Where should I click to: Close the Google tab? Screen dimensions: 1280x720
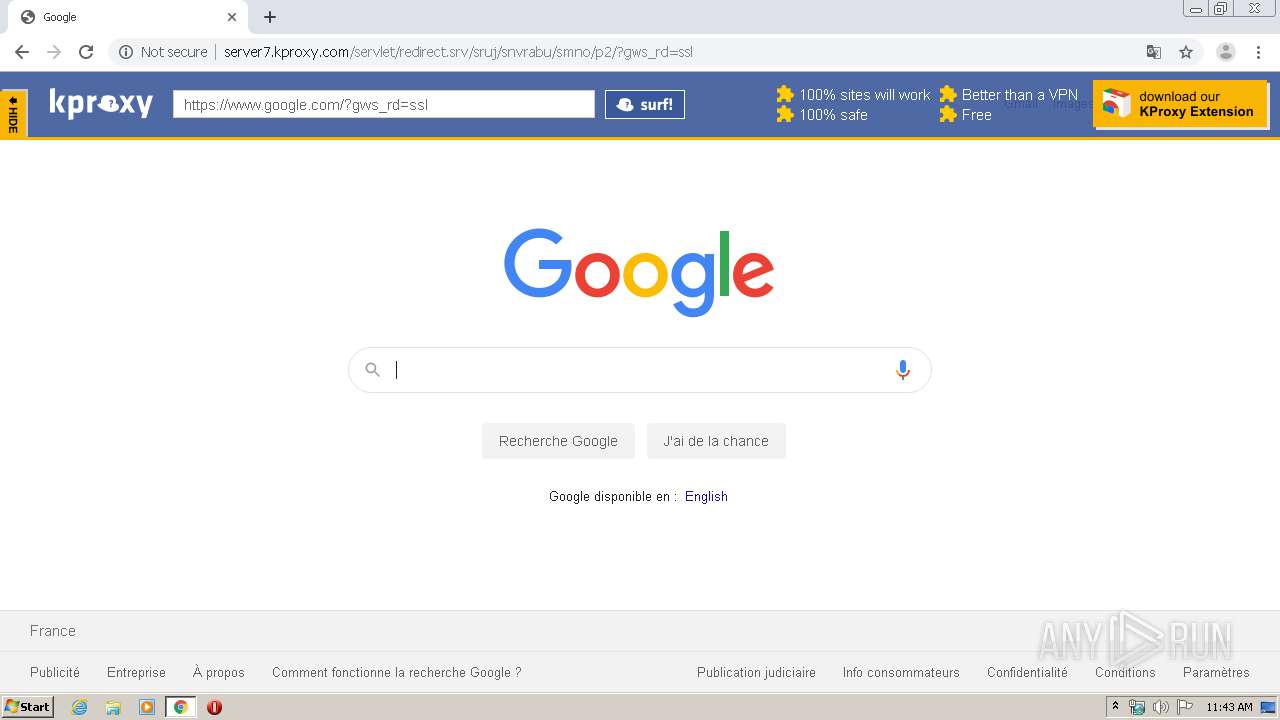click(x=232, y=17)
